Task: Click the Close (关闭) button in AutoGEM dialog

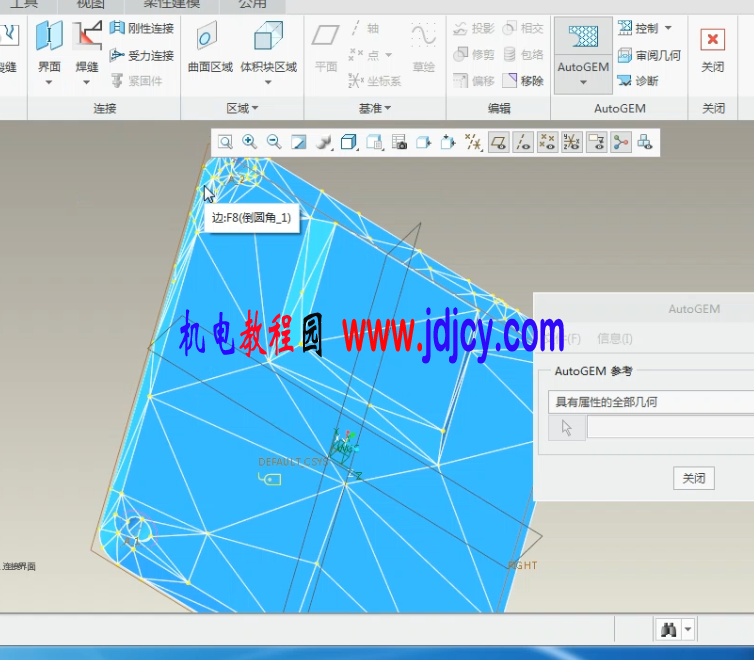Action: click(x=694, y=478)
